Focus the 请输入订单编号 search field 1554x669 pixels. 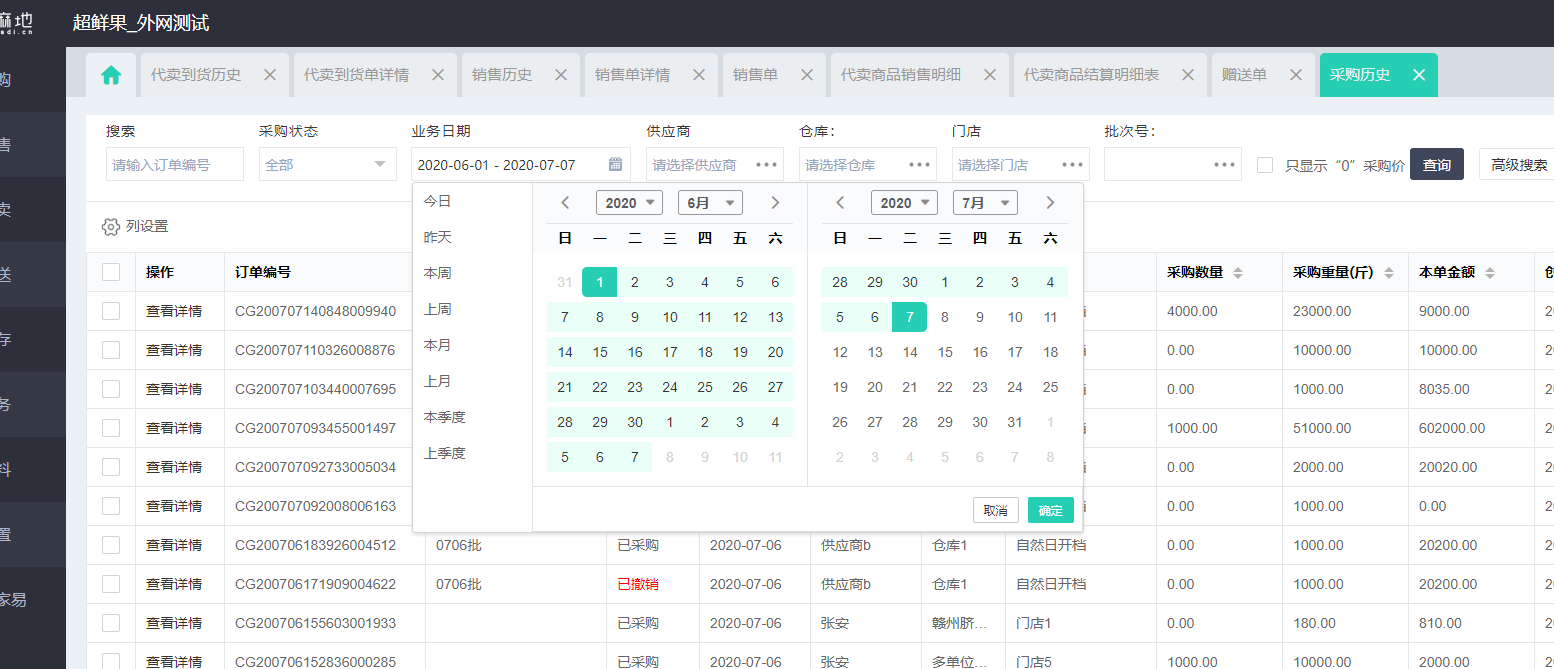[x=175, y=164]
